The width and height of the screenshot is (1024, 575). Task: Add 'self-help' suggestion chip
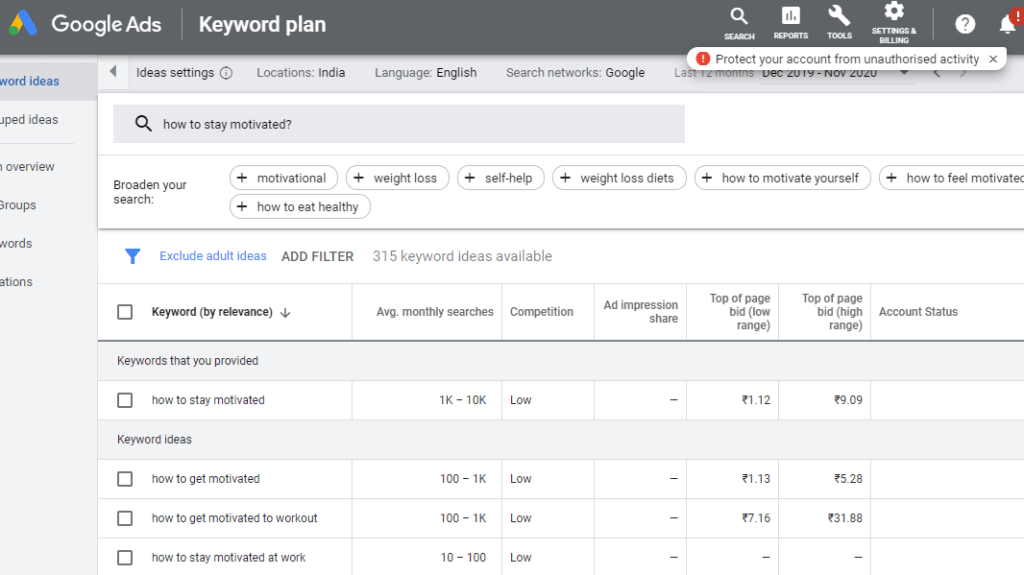tap(501, 178)
